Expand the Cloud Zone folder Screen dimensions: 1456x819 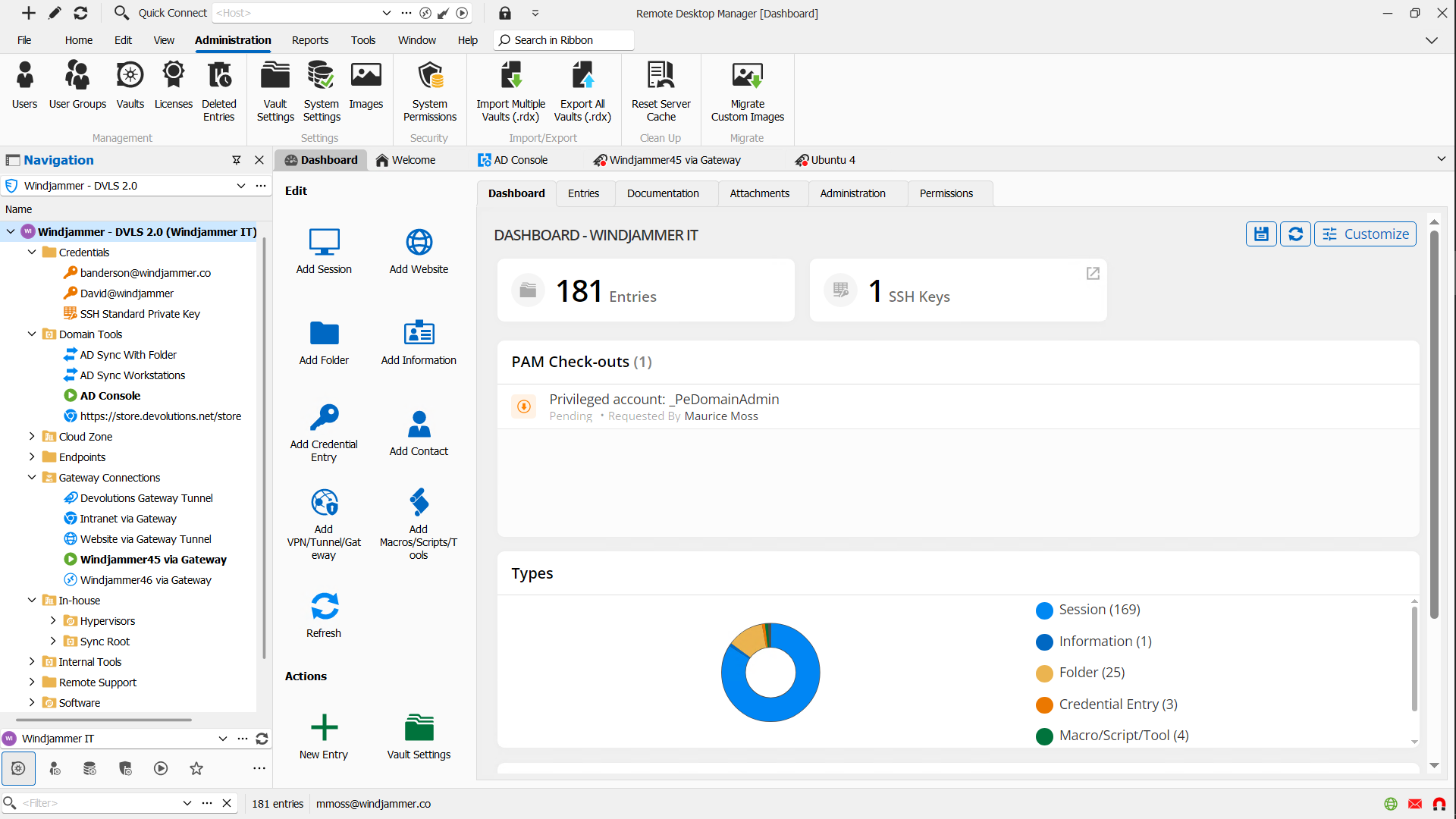pos(32,436)
